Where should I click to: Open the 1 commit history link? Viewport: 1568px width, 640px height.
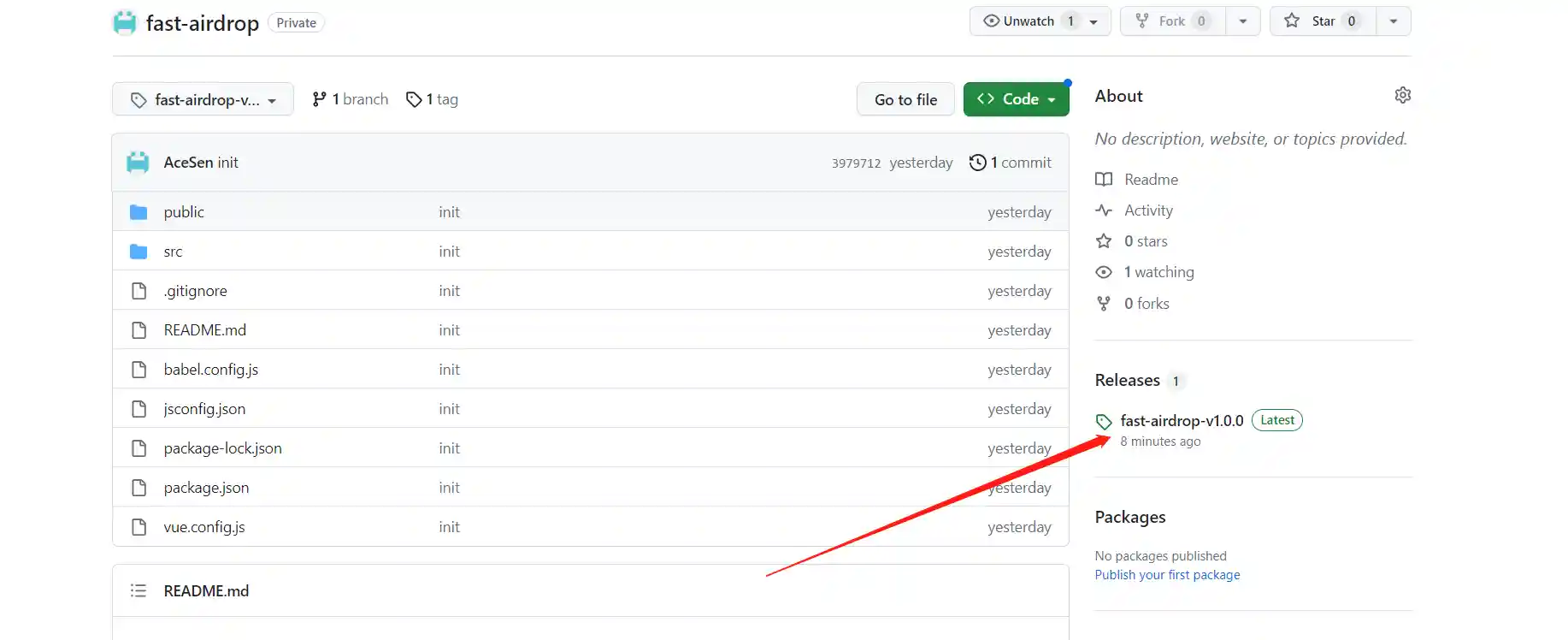point(1011,163)
